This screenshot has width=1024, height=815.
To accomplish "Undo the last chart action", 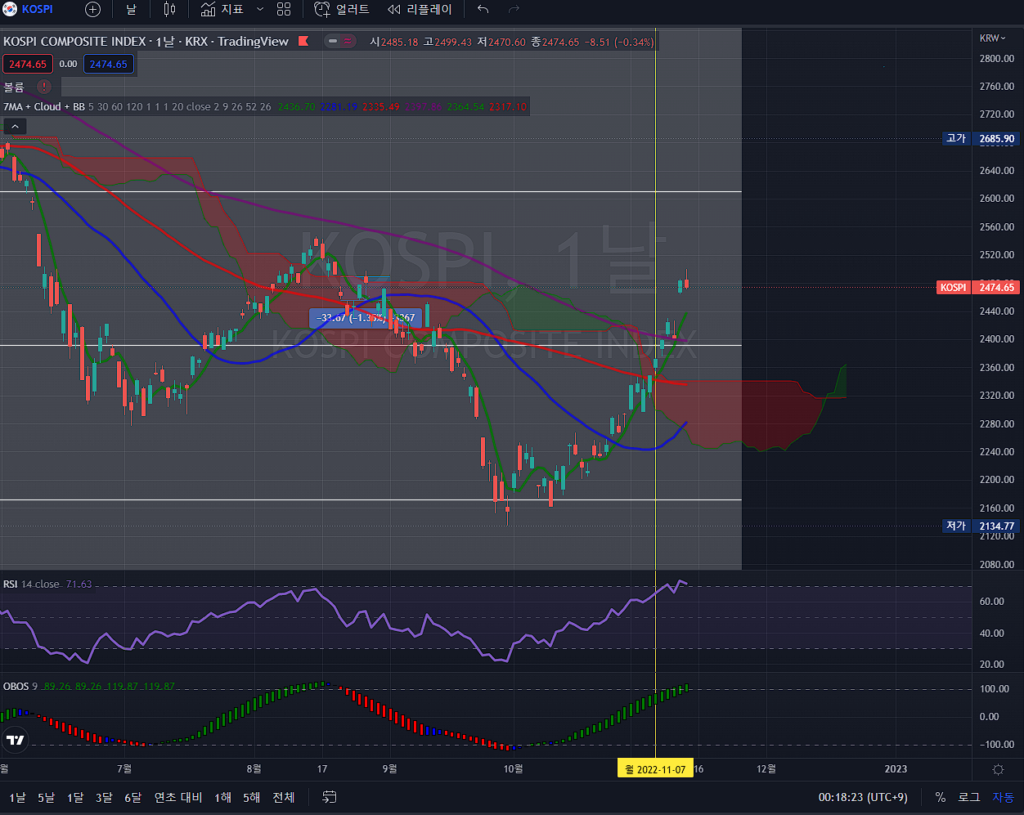I will [483, 9].
